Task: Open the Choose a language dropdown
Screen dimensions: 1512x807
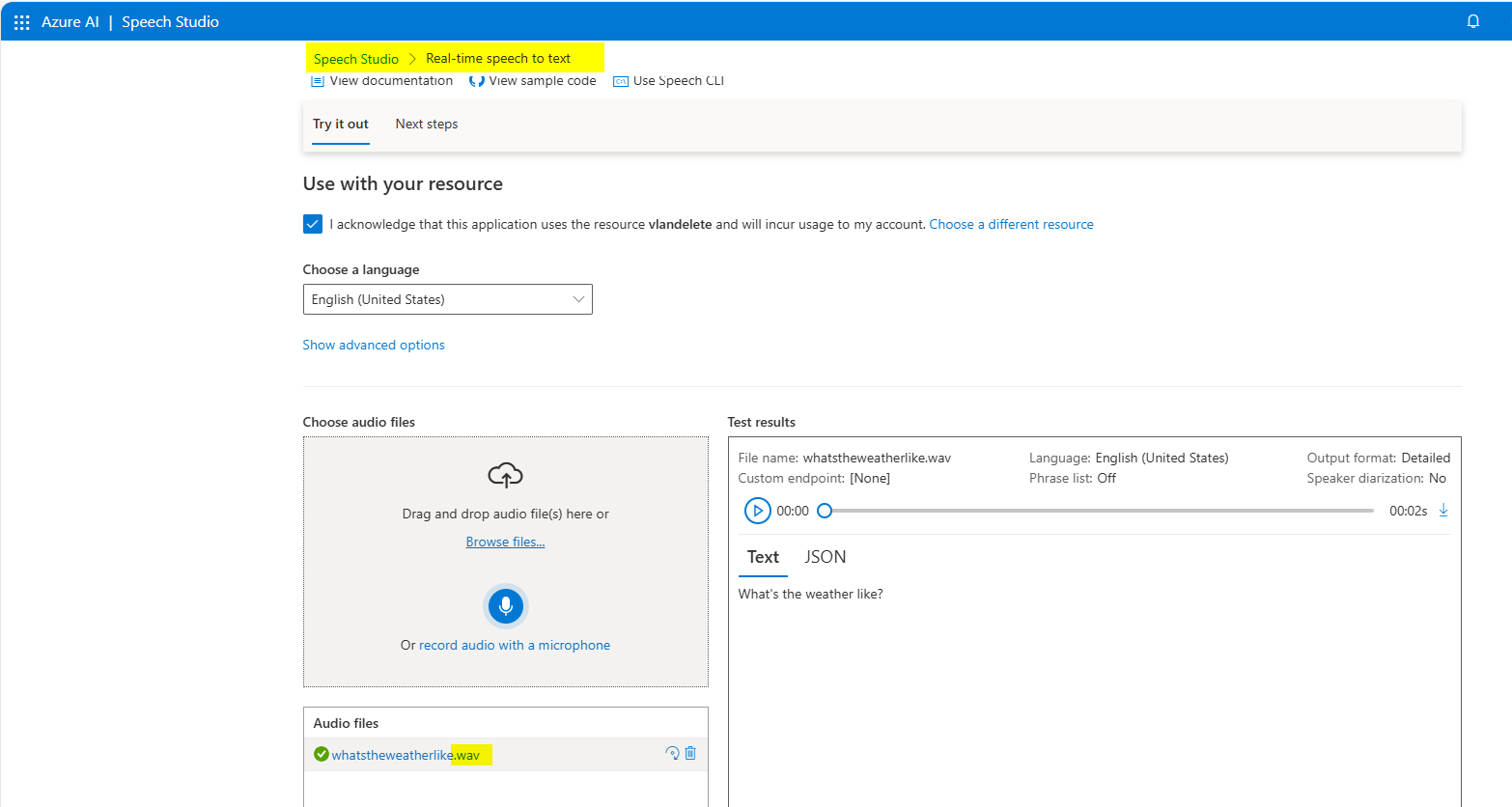Action: click(x=447, y=299)
